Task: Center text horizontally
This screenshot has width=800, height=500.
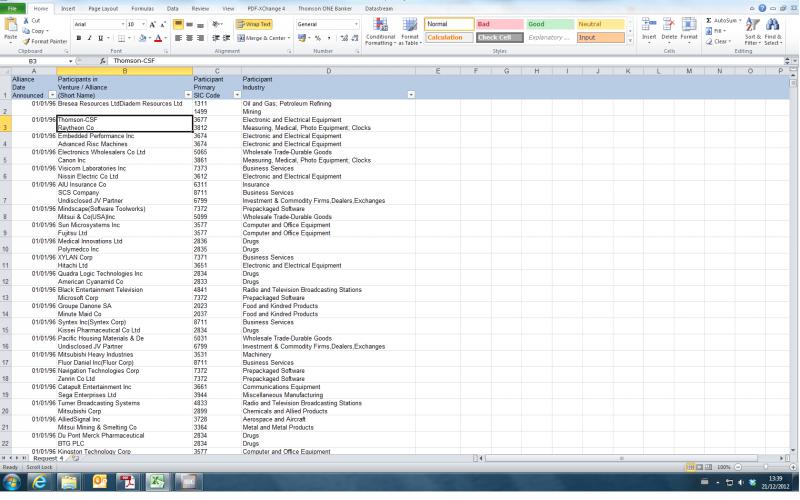Action: coord(189,38)
